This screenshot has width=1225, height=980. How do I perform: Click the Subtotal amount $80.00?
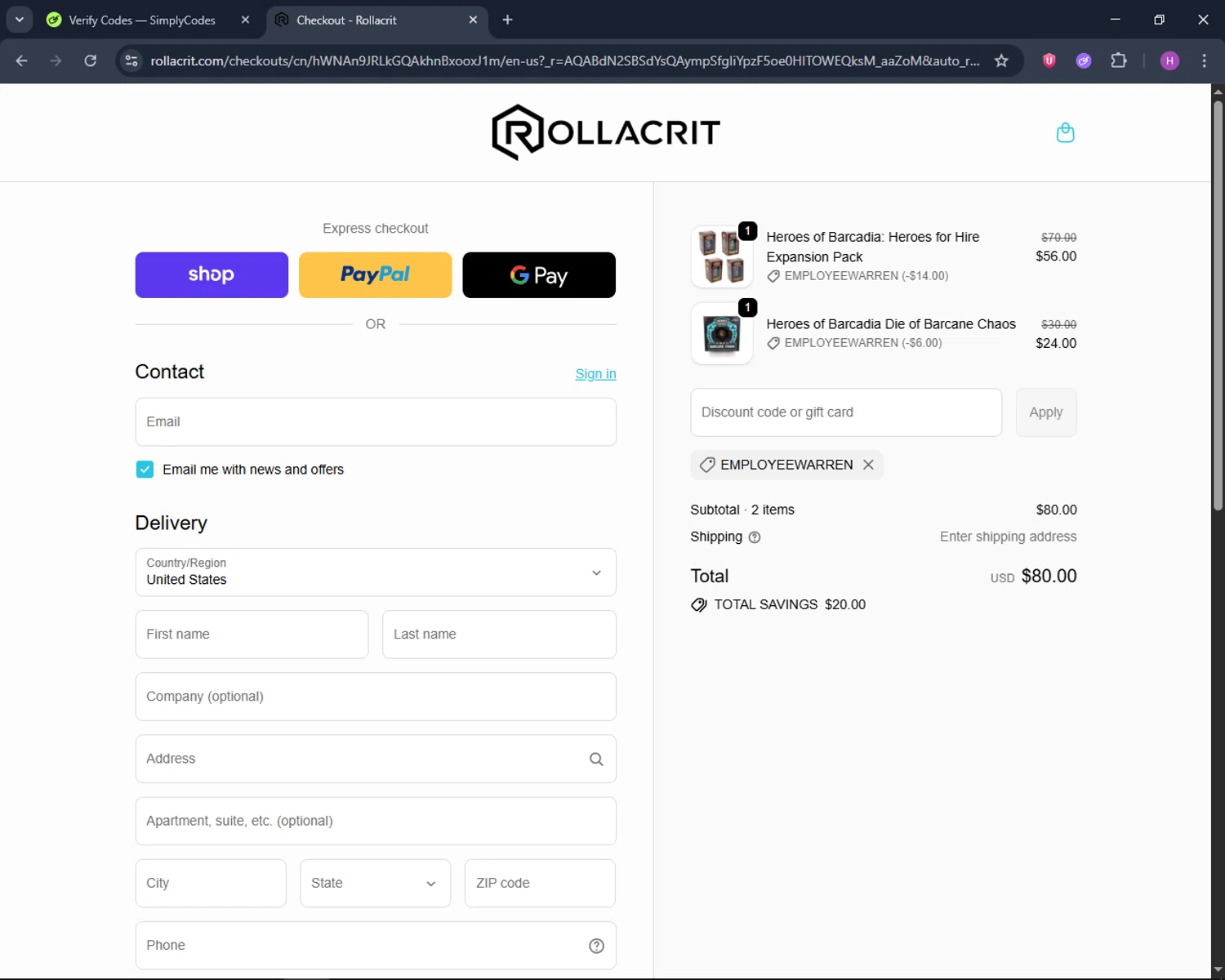1056,510
